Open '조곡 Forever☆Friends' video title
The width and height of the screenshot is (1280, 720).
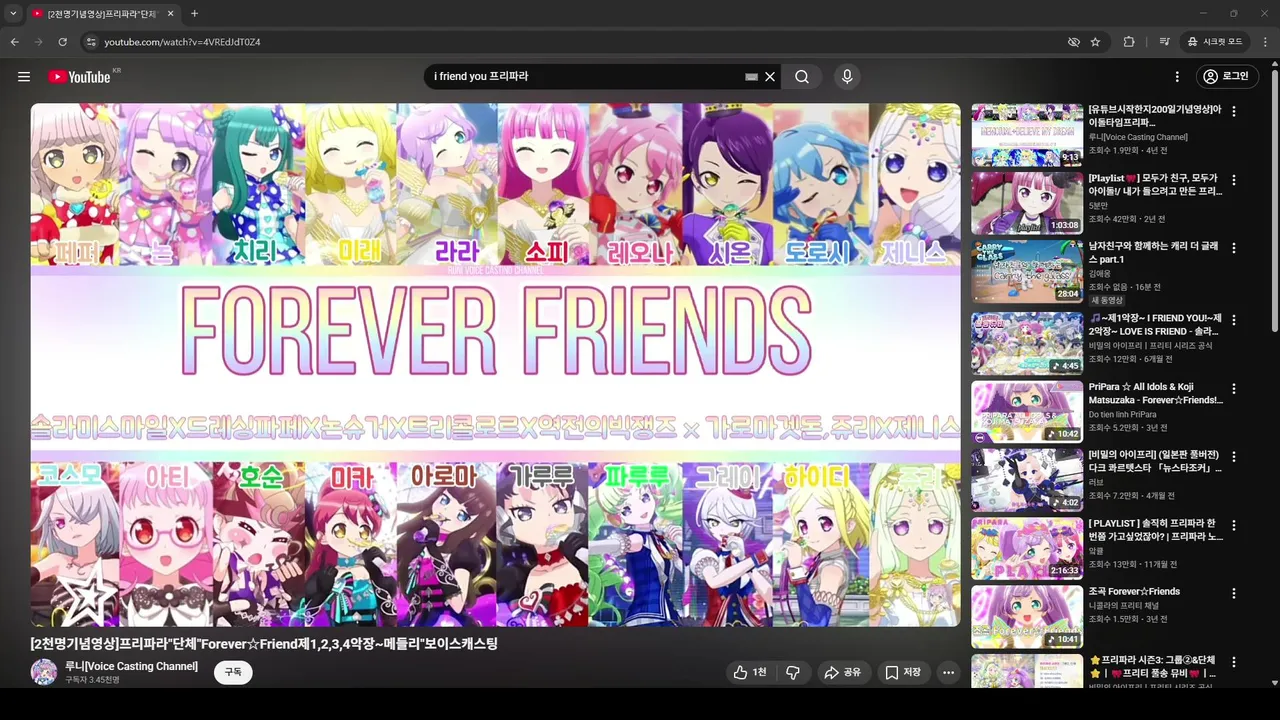[1134, 591]
